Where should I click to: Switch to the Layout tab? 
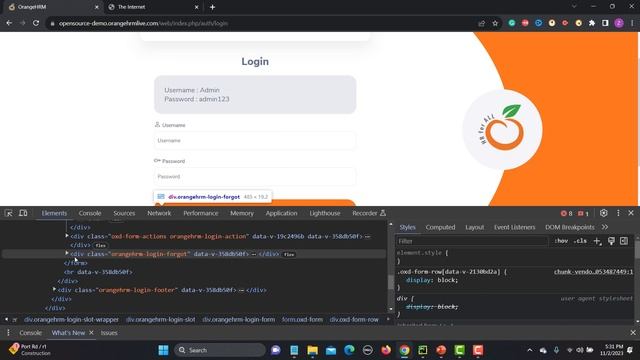pos(475,227)
